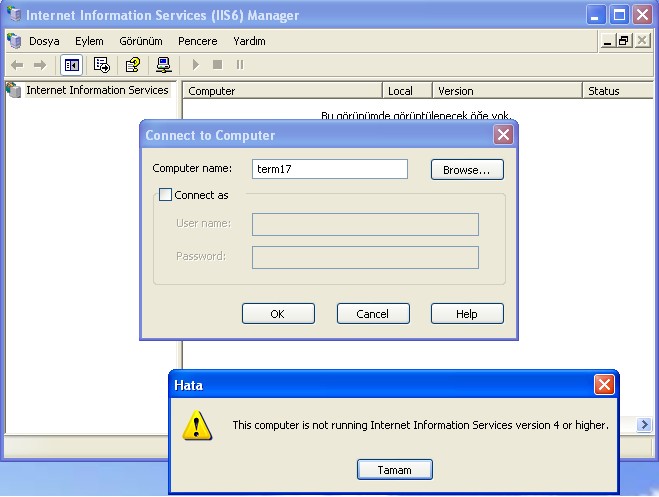
Task: Click the Forward arrow in the toolbar
Action: (40, 65)
